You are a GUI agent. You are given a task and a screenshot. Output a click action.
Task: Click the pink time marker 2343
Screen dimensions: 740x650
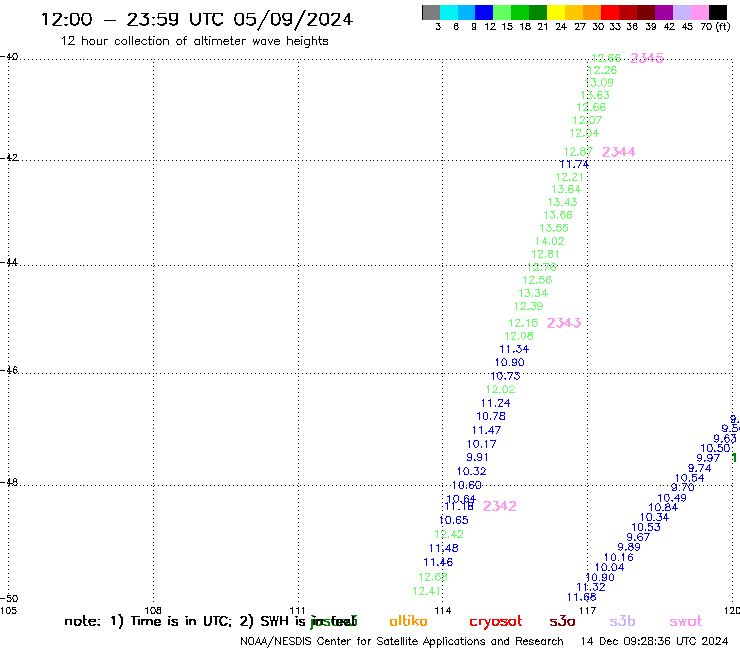point(564,323)
